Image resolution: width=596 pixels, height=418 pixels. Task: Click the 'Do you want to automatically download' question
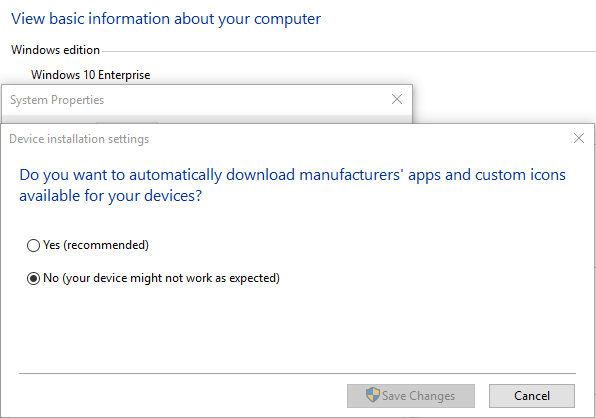(293, 175)
